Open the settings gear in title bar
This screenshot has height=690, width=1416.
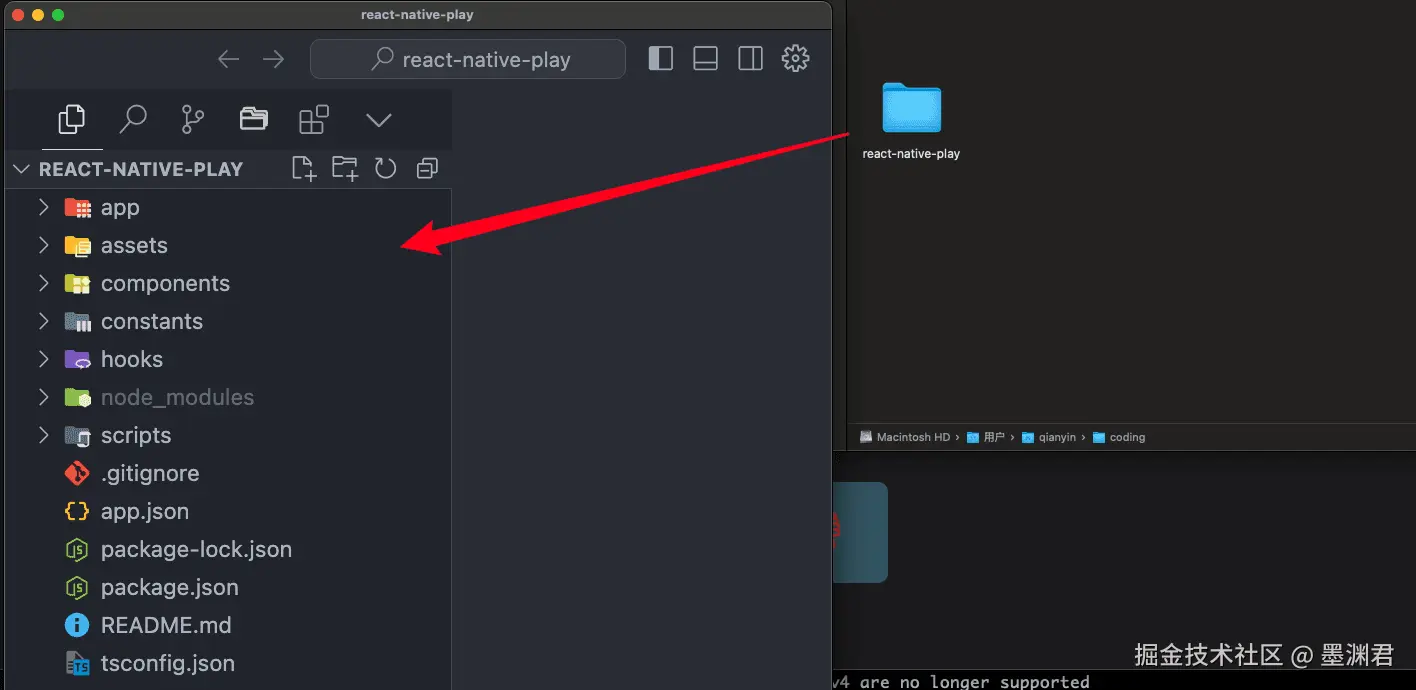click(x=795, y=58)
